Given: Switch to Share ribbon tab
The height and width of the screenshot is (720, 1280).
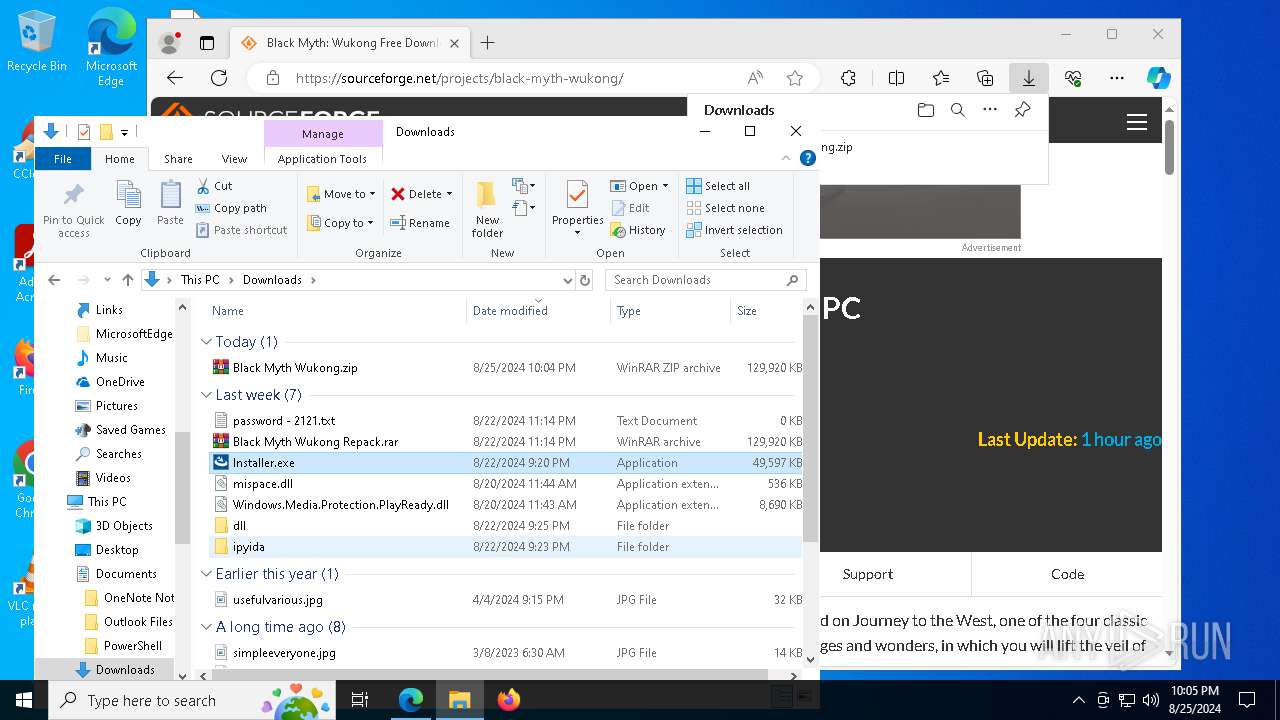Looking at the screenshot, I should (178, 158).
